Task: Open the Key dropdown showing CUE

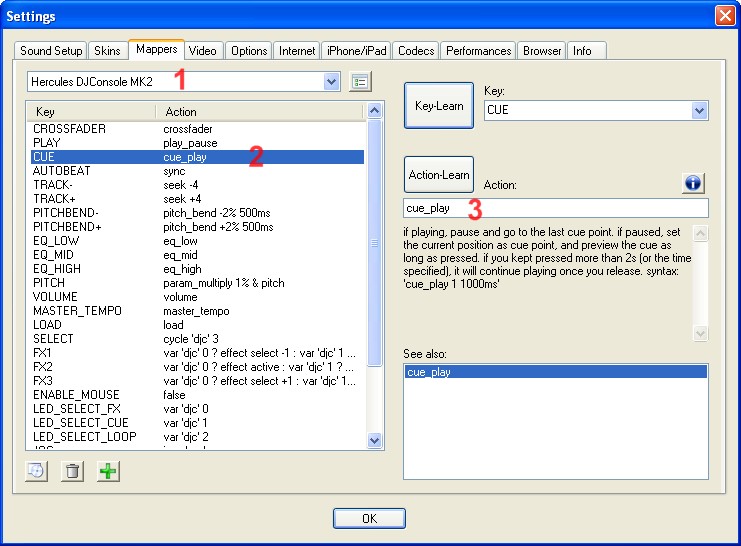Action: (699, 110)
